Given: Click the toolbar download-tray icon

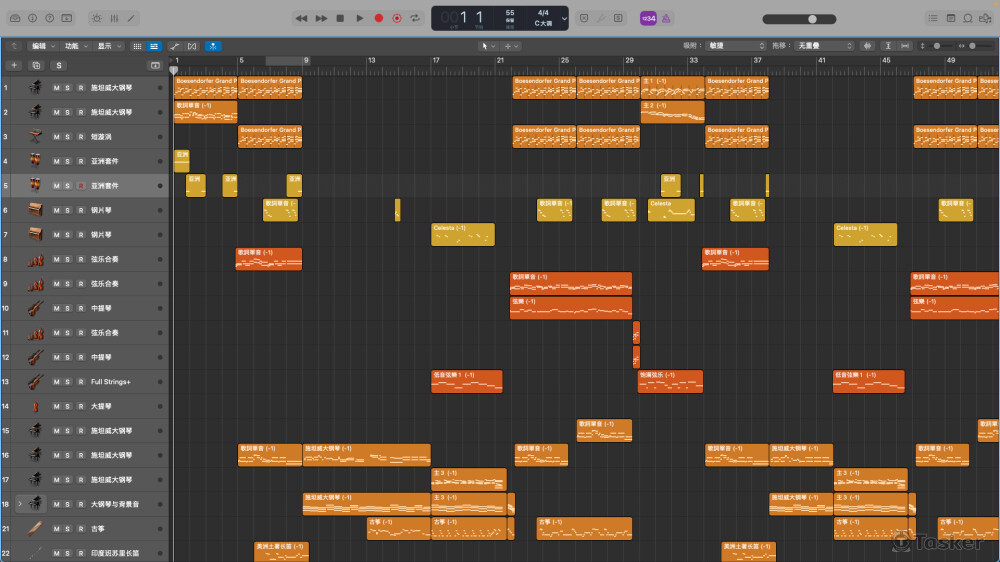Looking at the screenshot, I should pos(67,18).
